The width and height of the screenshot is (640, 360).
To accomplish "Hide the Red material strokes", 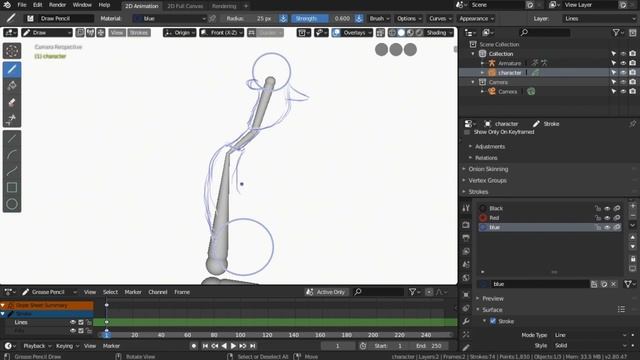I will [x=607, y=218].
